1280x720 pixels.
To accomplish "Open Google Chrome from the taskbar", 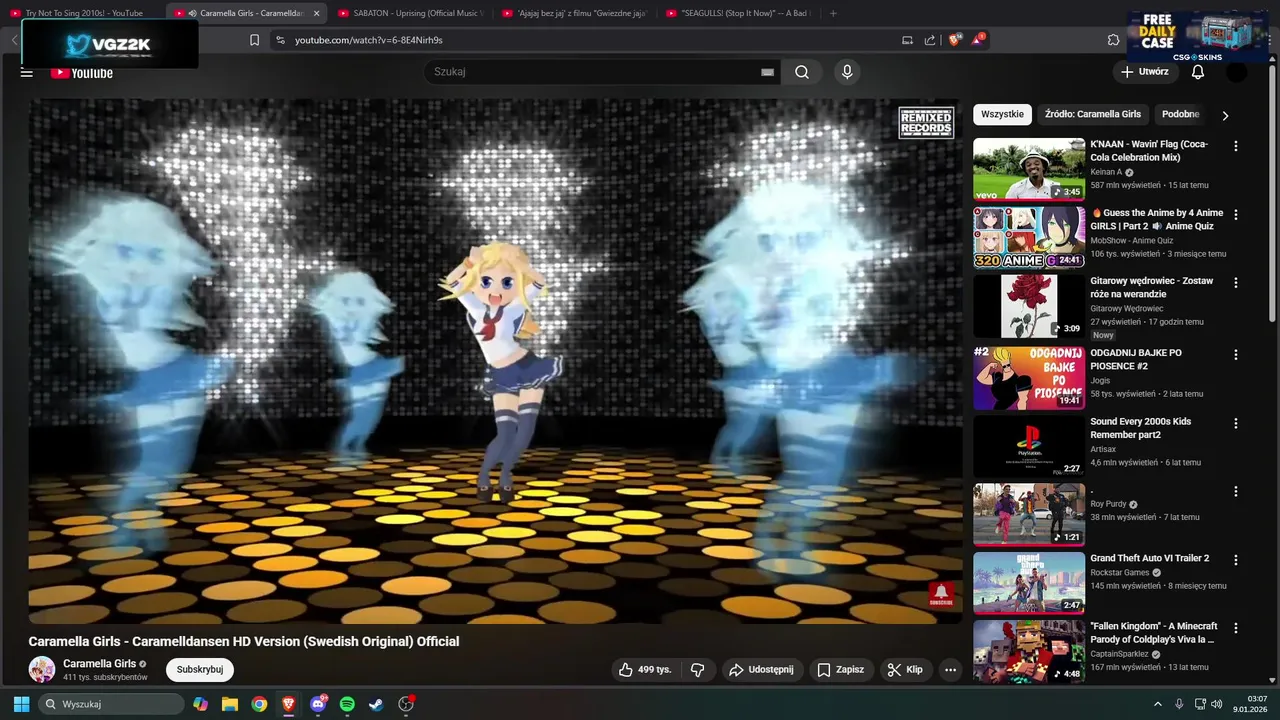I will pyautogui.click(x=259, y=704).
